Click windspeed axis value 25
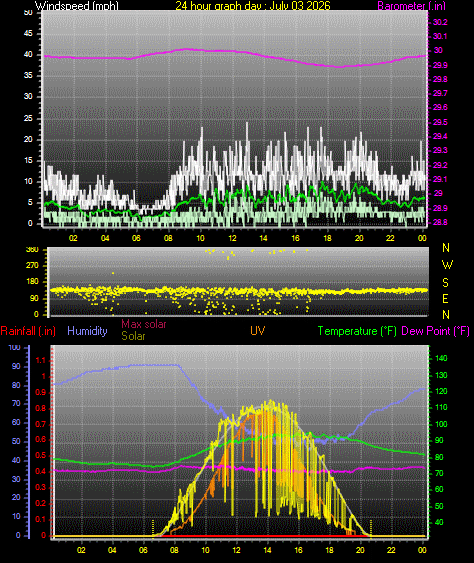 (x=28, y=118)
